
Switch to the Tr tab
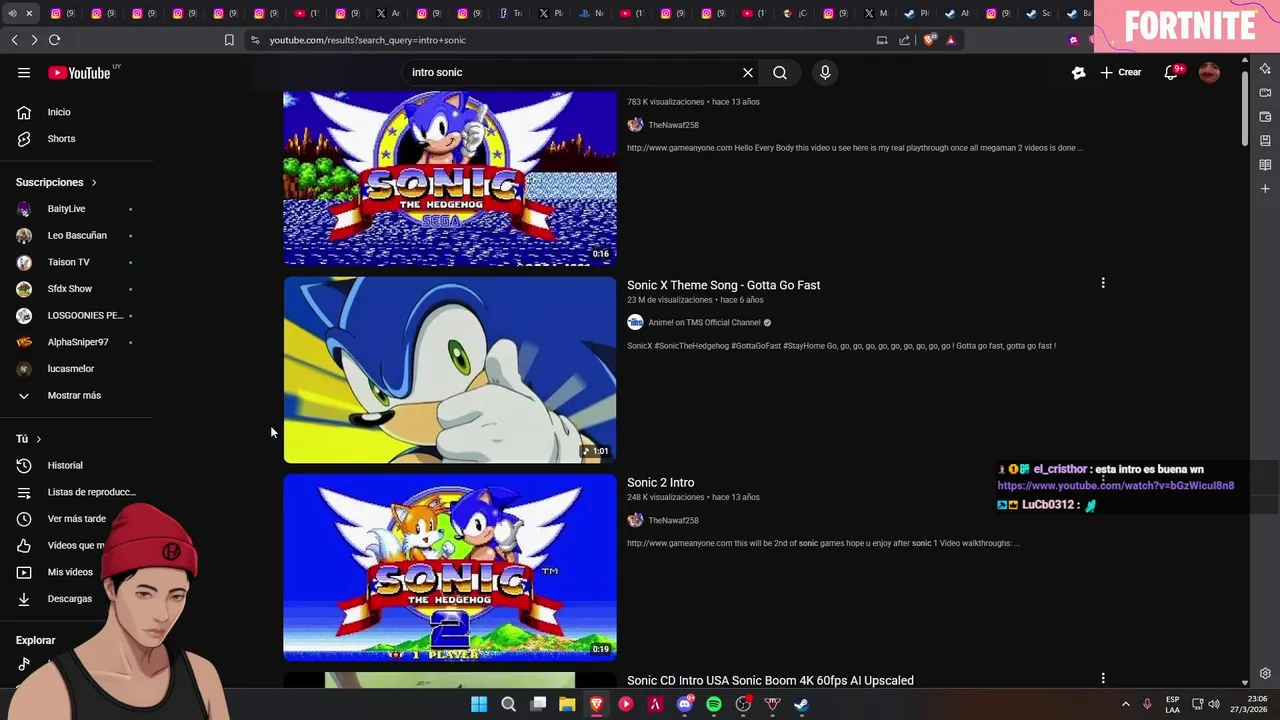509,13
